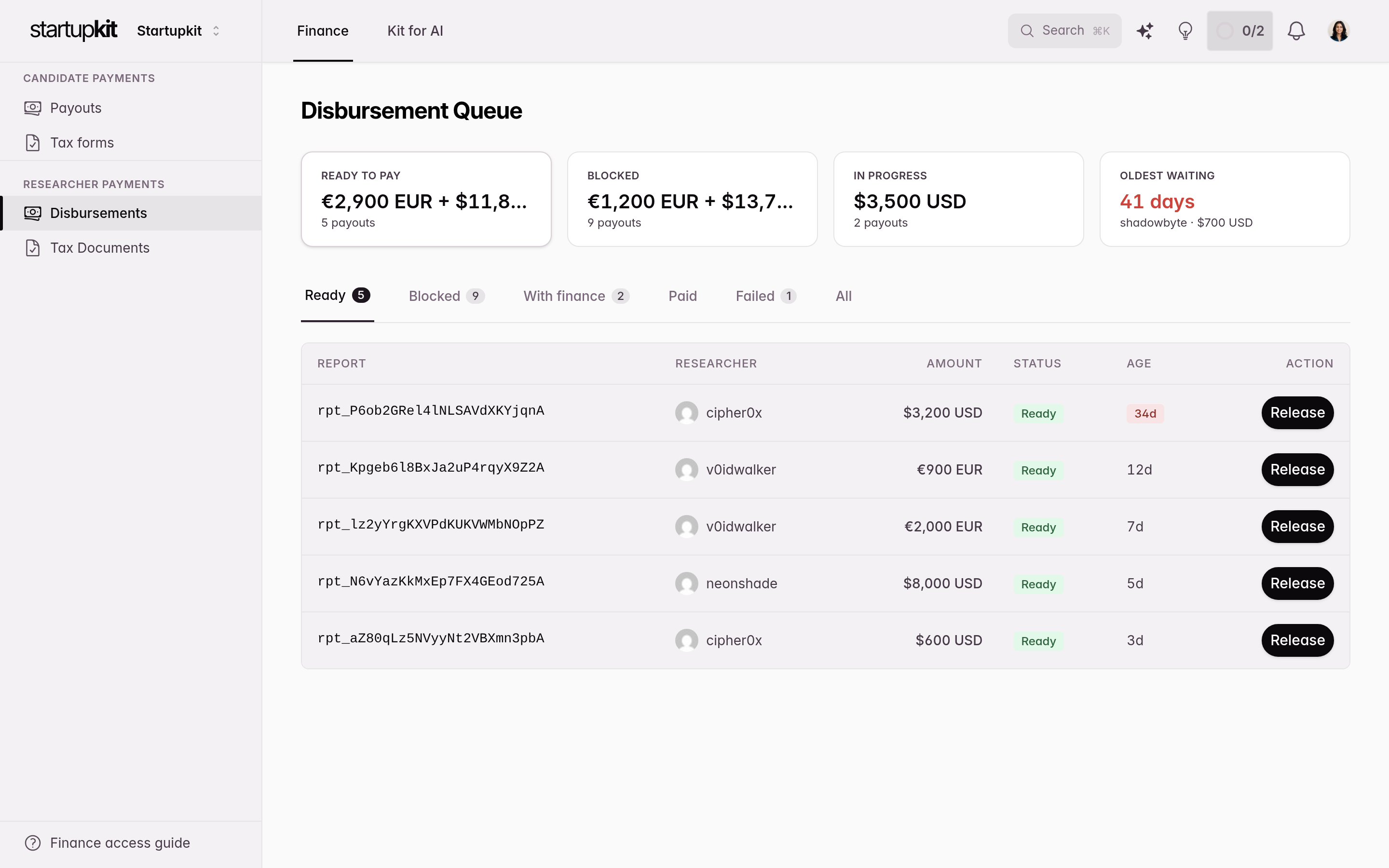The height and width of the screenshot is (868, 1389).
Task: Open Tax Documents in sidebar
Action: click(x=131, y=247)
